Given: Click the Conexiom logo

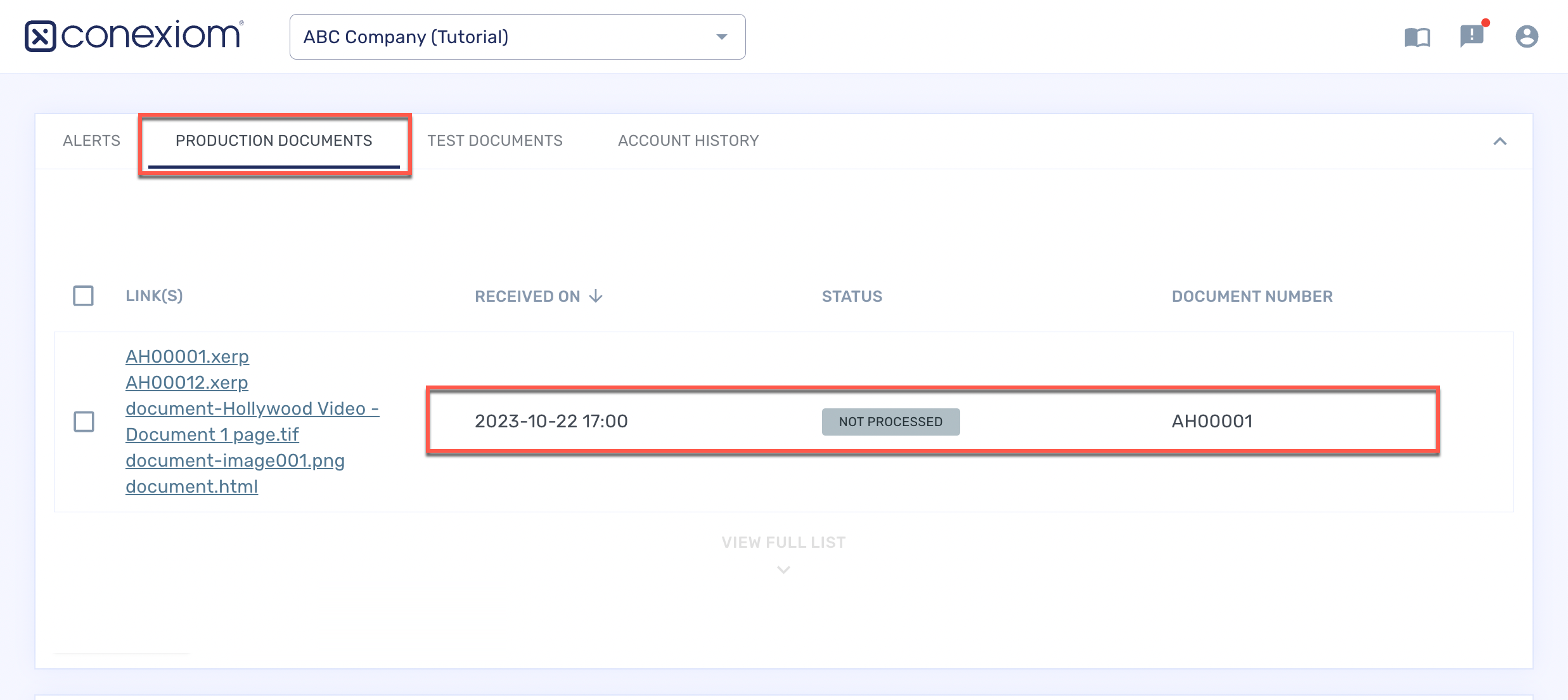Looking at the screenshot, I should pos(133,36).
